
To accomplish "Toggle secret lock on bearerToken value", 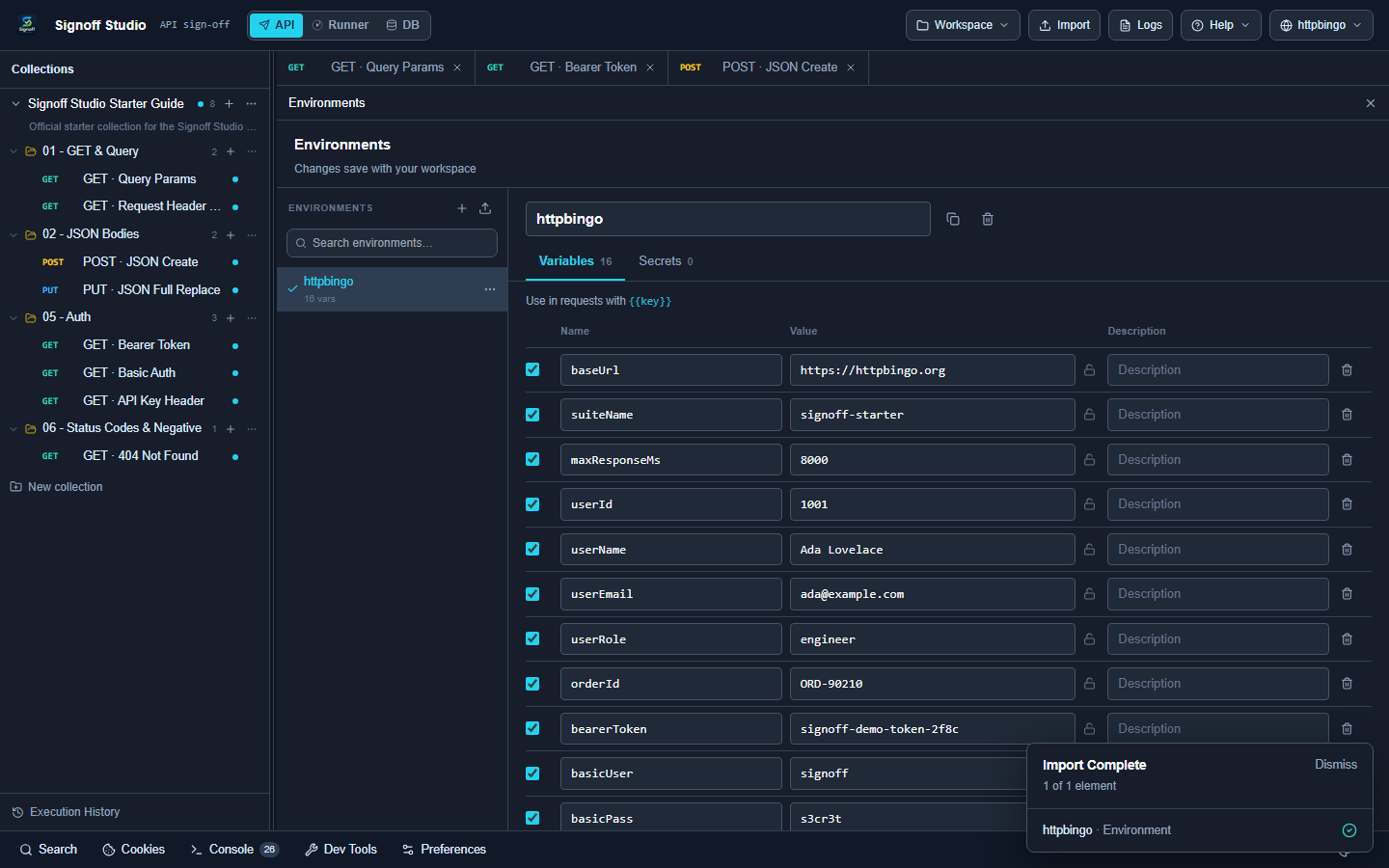I will [1090, 729].
